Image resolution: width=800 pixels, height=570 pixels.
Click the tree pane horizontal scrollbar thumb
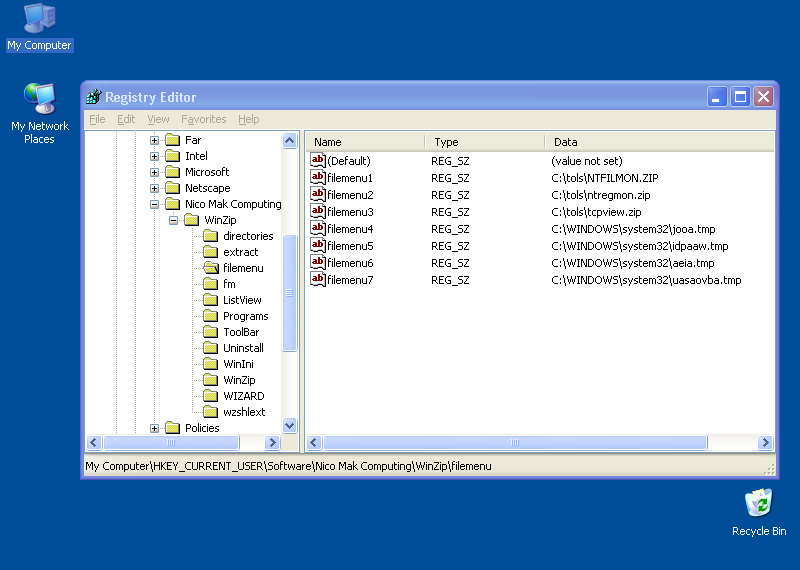click(171, 442)
